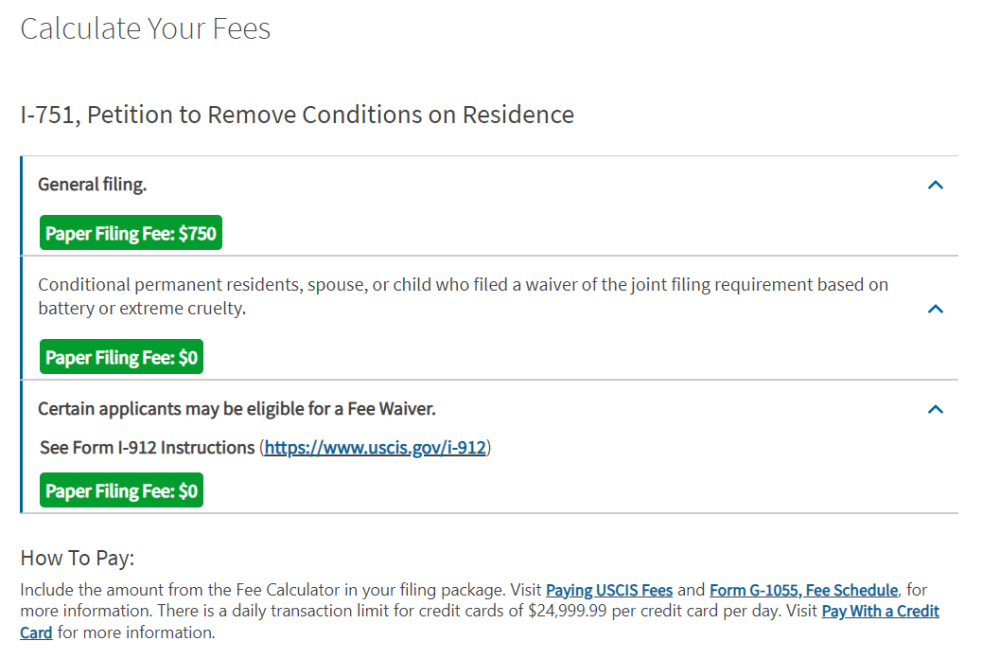This screenshot has width=1000, height=659.
Task: Click the $24,999.99 daily limit text
Action: tap(568, 611)
